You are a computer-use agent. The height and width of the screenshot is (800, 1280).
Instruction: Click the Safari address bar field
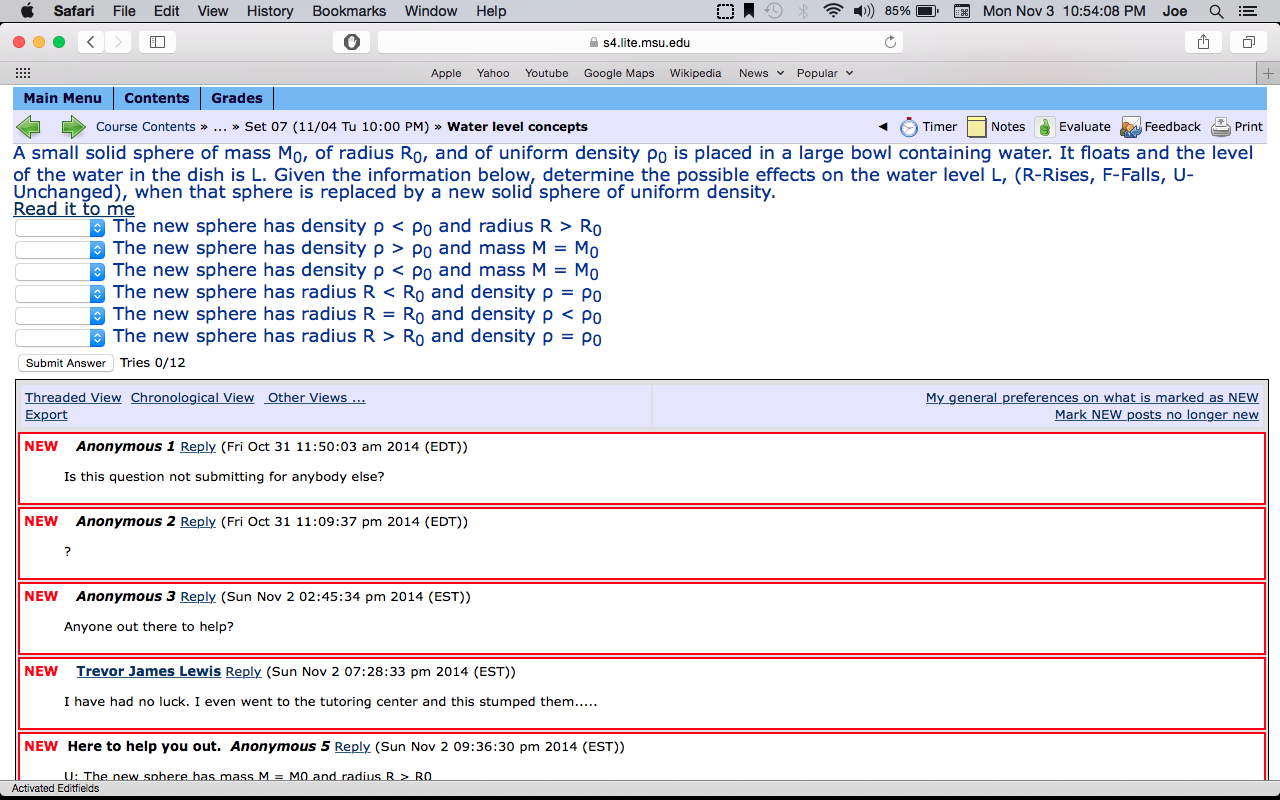tap(640, 42)
